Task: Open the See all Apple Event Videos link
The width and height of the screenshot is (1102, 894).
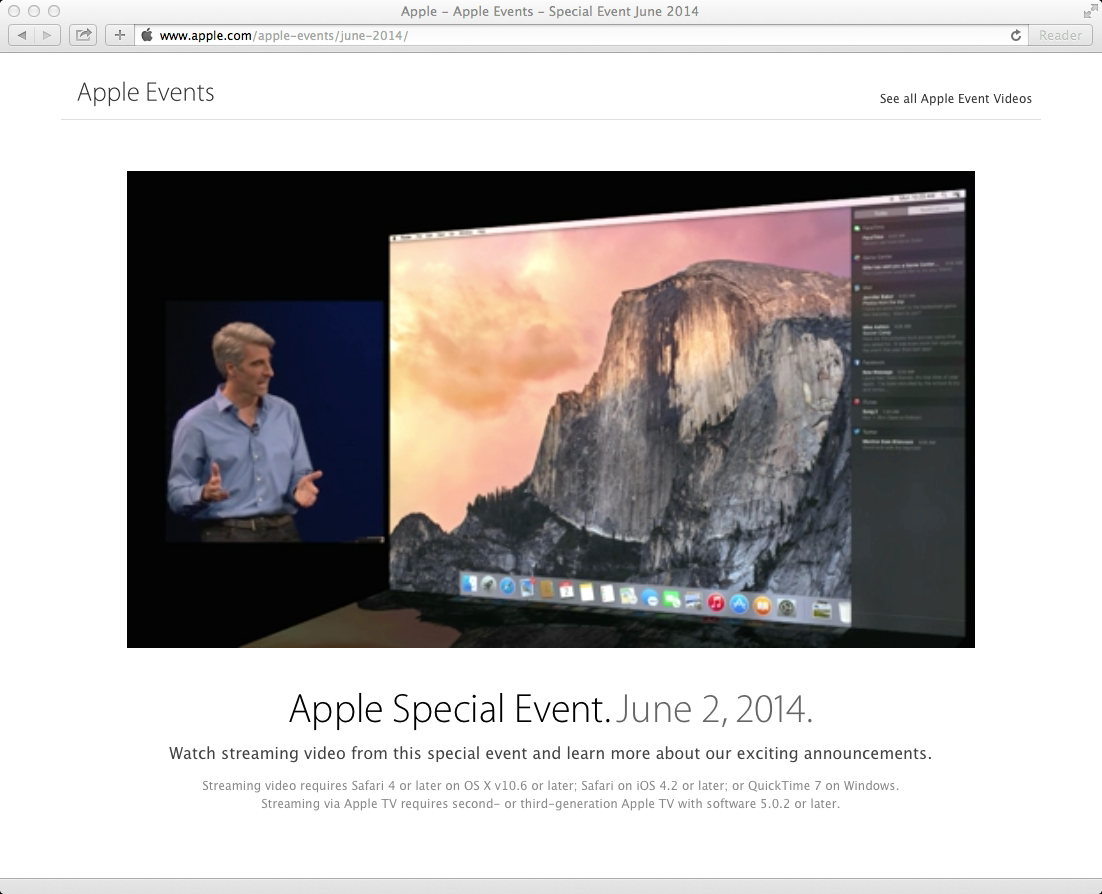Action: click(955, 98)
